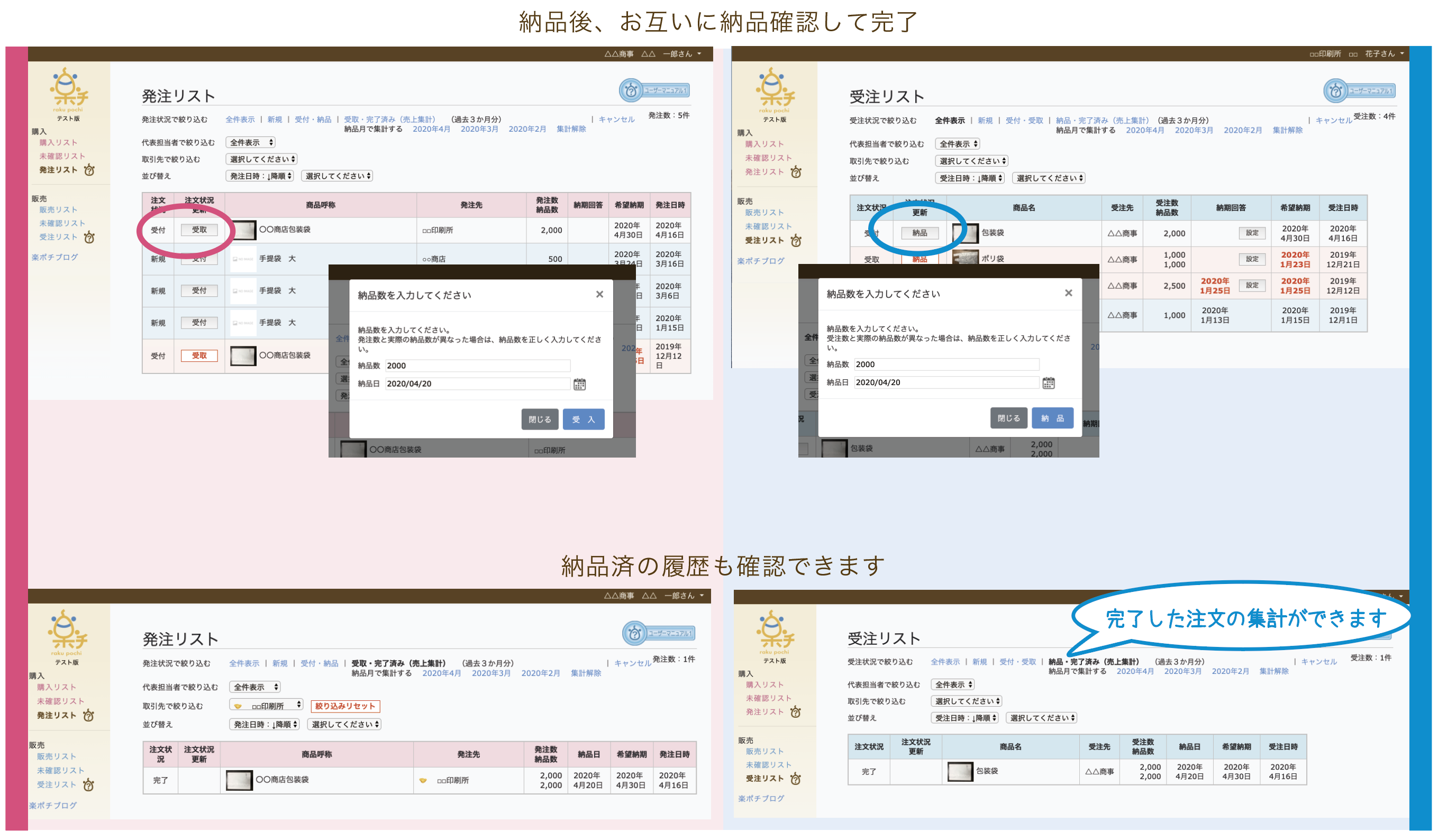This screenshot has width=1438, height=840.
Task: Open calendar icon in dialog with 納品 button
Action: pos(1049,383)
